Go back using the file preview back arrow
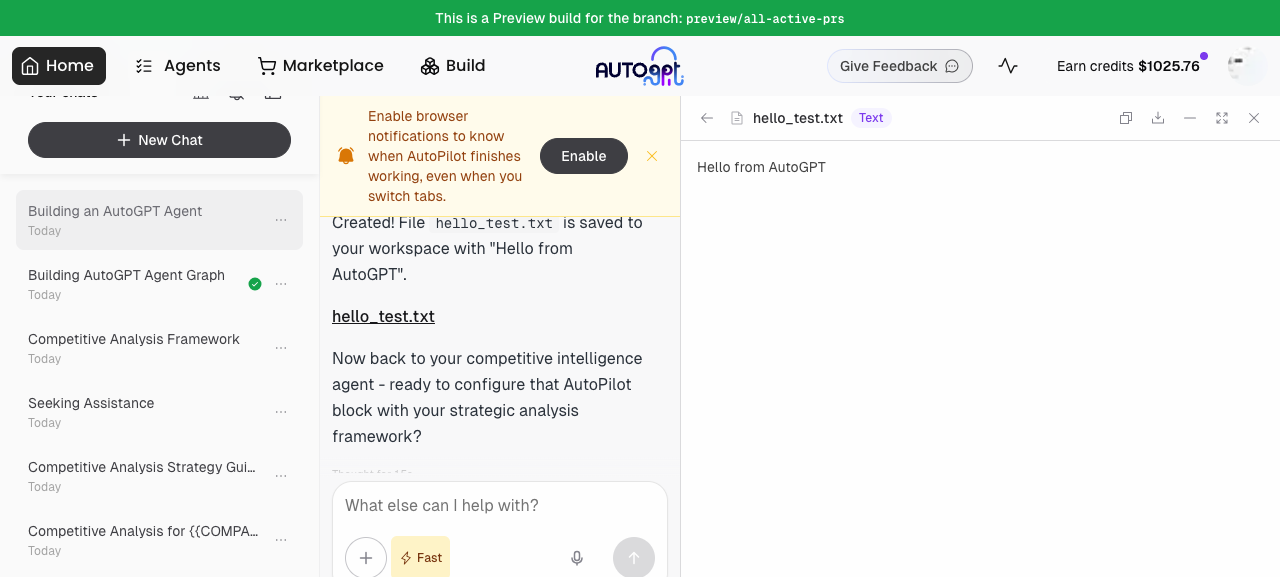Screen dimensions: 1280x577 point(707,118)
